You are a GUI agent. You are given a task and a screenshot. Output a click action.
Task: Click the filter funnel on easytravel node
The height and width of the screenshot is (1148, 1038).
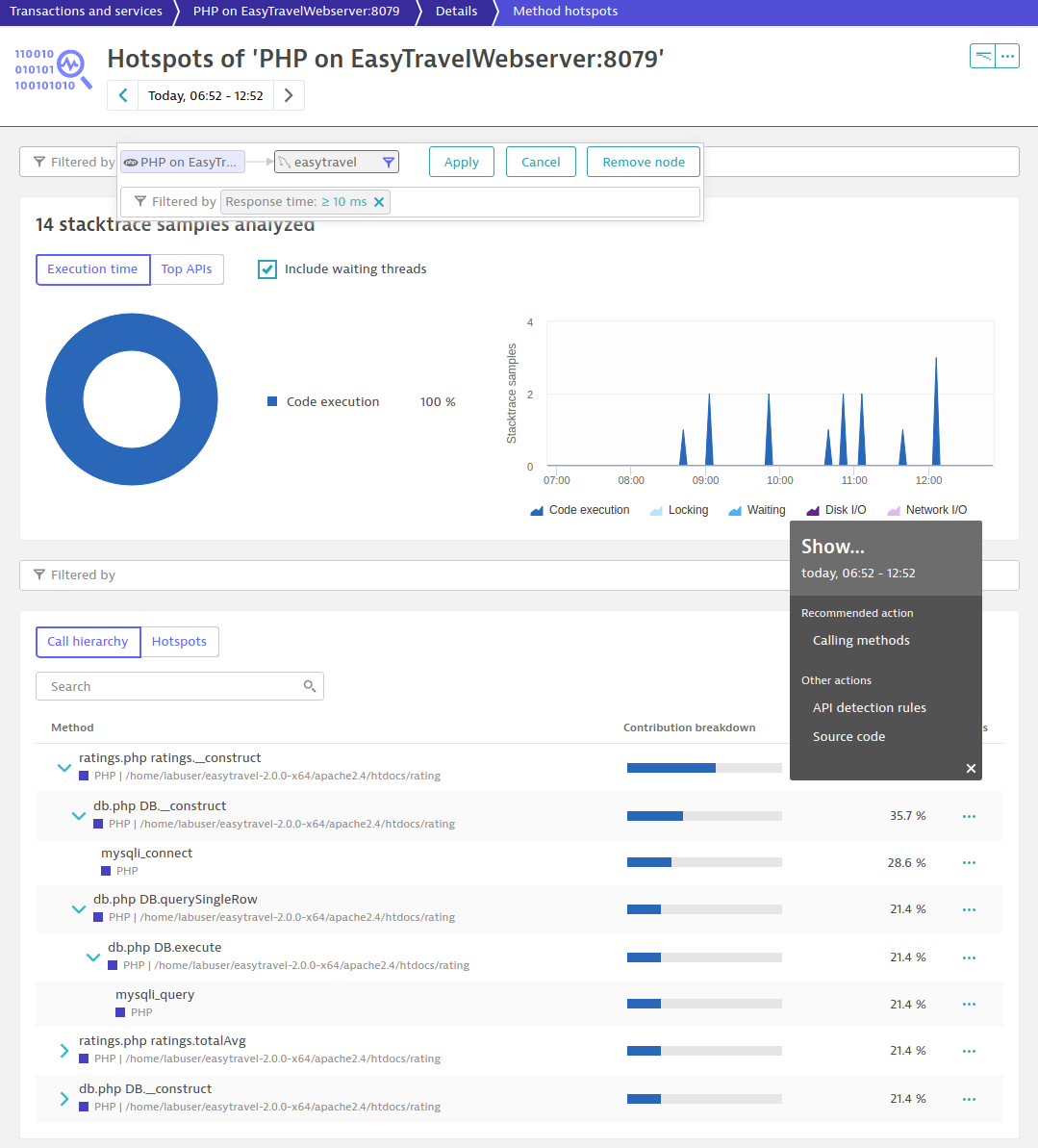coord(389,163)
